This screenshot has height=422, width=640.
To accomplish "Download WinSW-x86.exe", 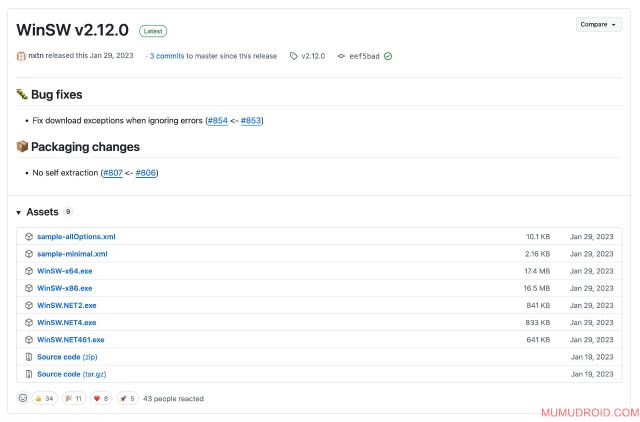I will (64, 288).
